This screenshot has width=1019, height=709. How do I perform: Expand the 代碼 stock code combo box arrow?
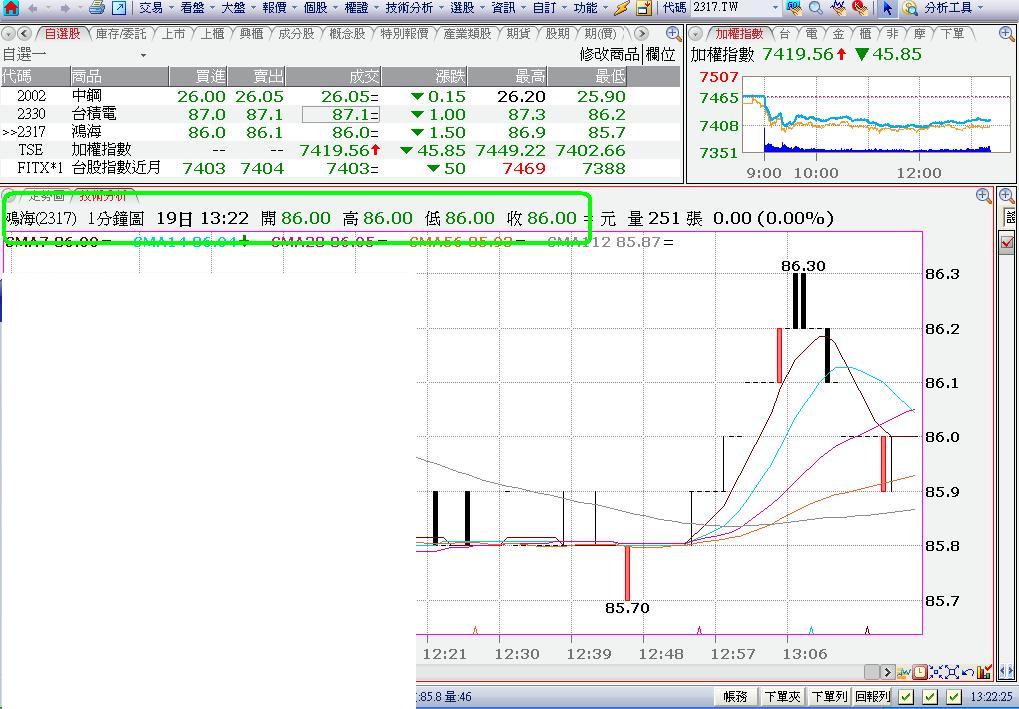tap(775, 8)
